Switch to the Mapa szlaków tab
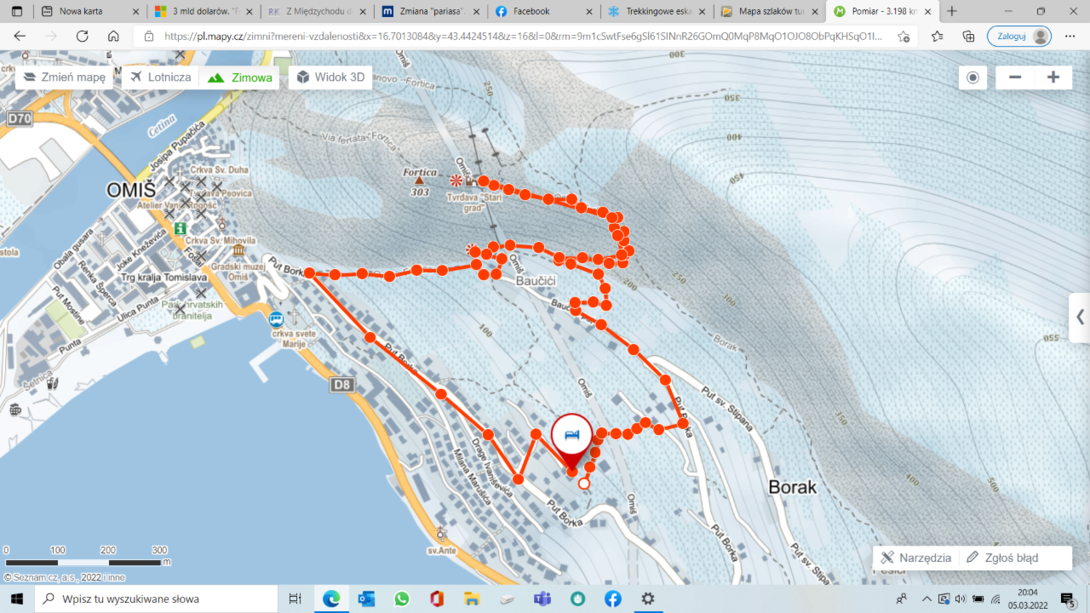 coord(770,11)
